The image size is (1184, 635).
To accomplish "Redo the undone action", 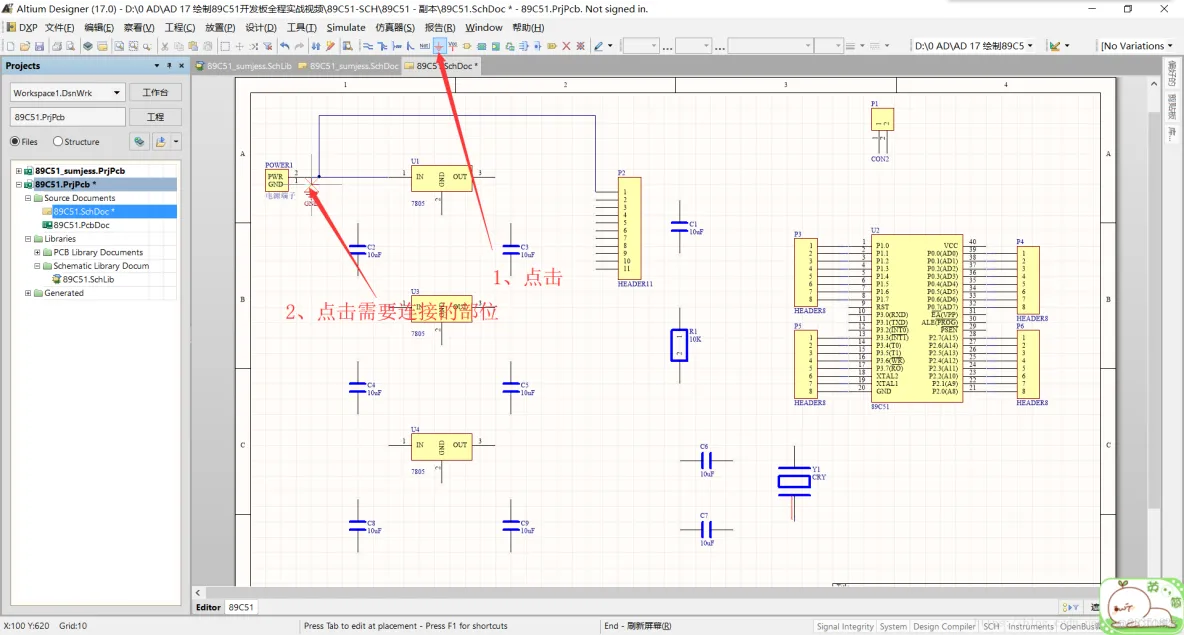I will pos(299,46).
